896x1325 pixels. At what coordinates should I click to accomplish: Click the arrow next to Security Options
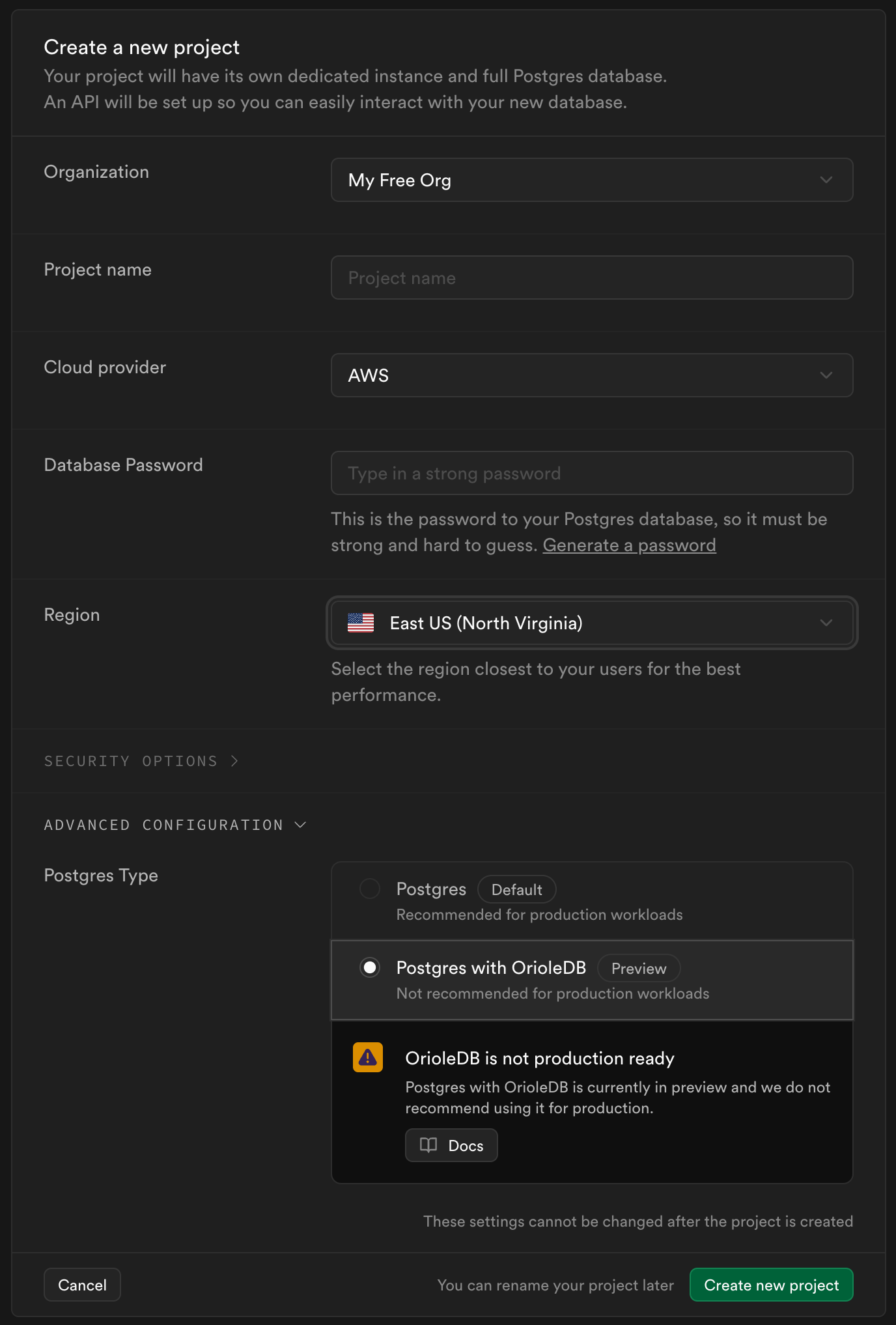coord(234,761)
